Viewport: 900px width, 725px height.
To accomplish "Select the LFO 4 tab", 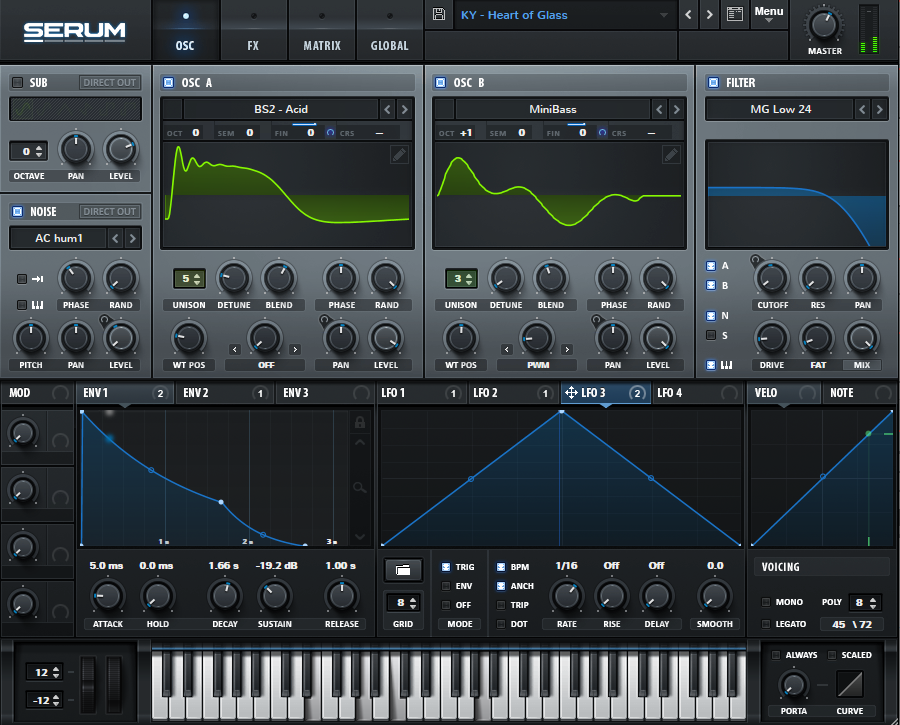I will tap(697, 393).
